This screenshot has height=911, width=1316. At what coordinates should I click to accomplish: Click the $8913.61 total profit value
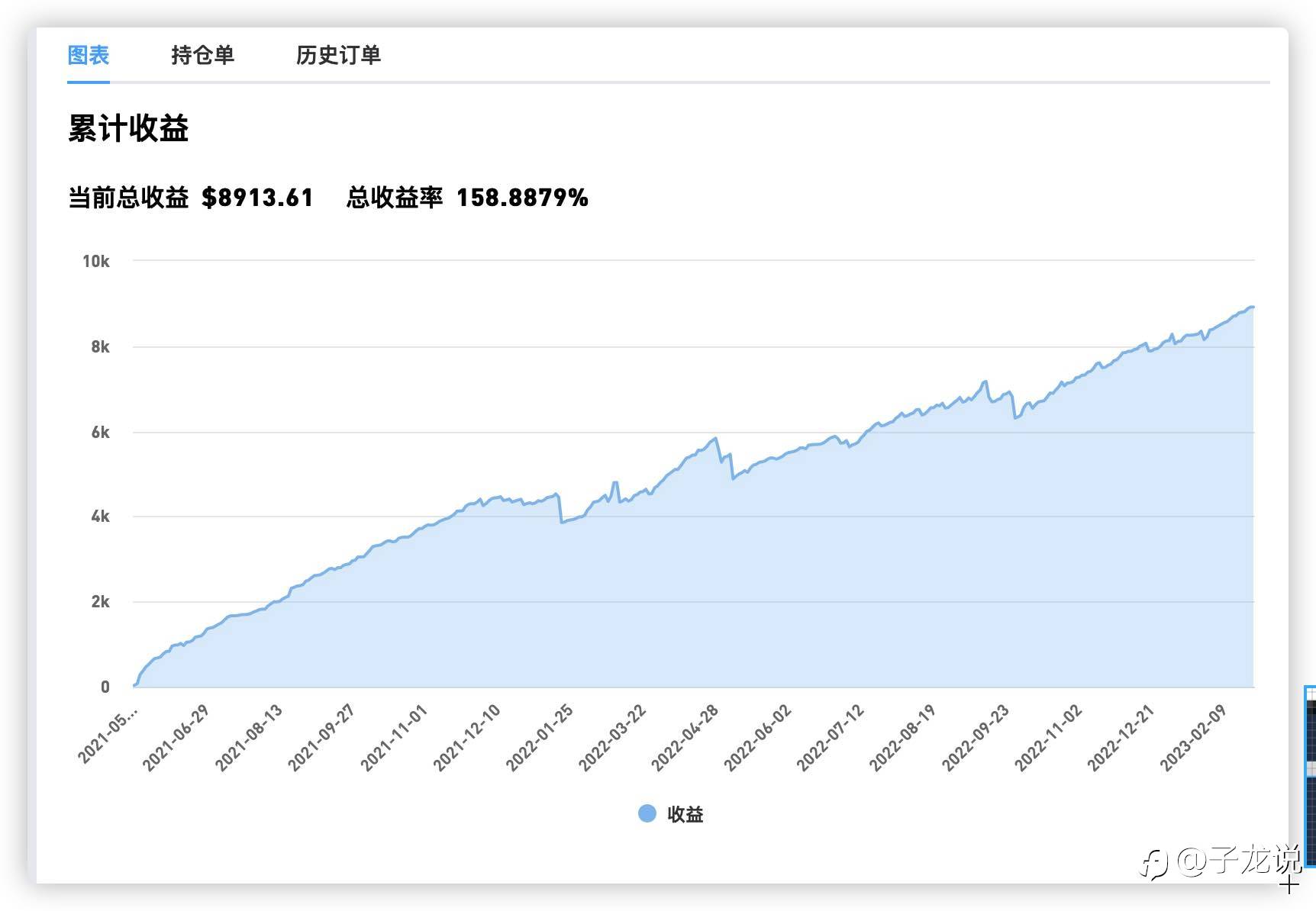(257, 198)
